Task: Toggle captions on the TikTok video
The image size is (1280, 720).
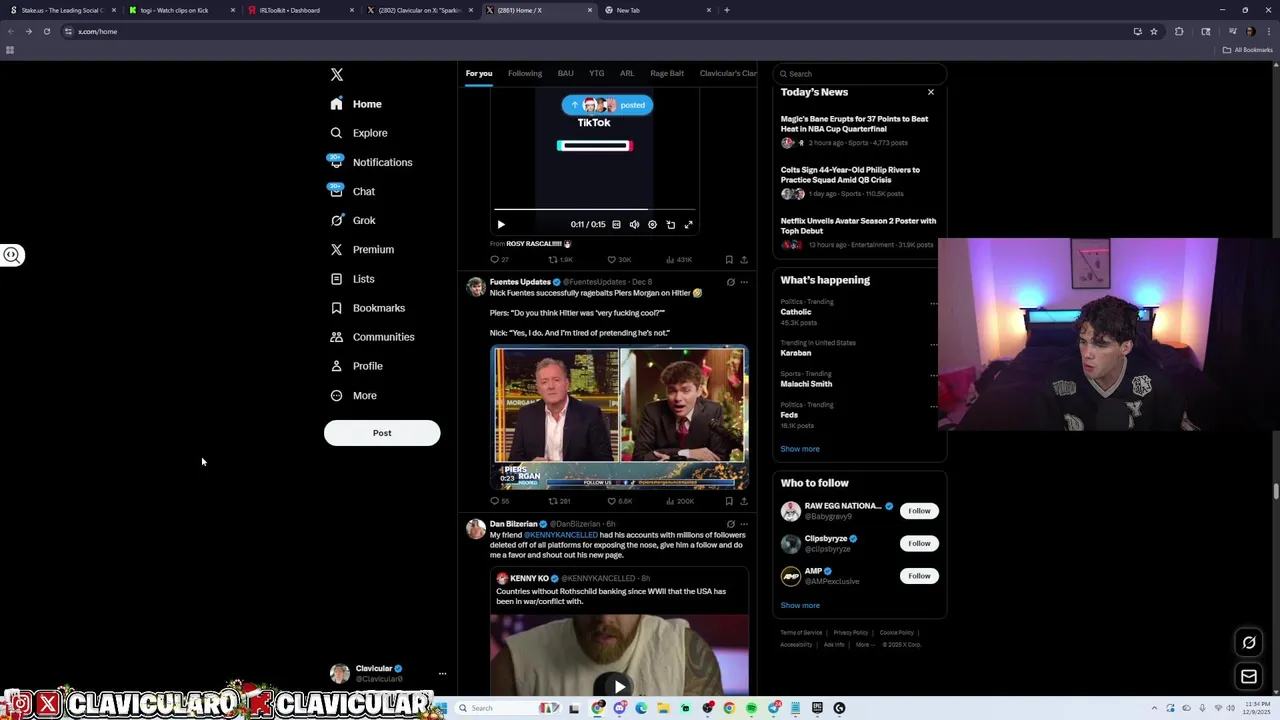Action: (616, 225)
